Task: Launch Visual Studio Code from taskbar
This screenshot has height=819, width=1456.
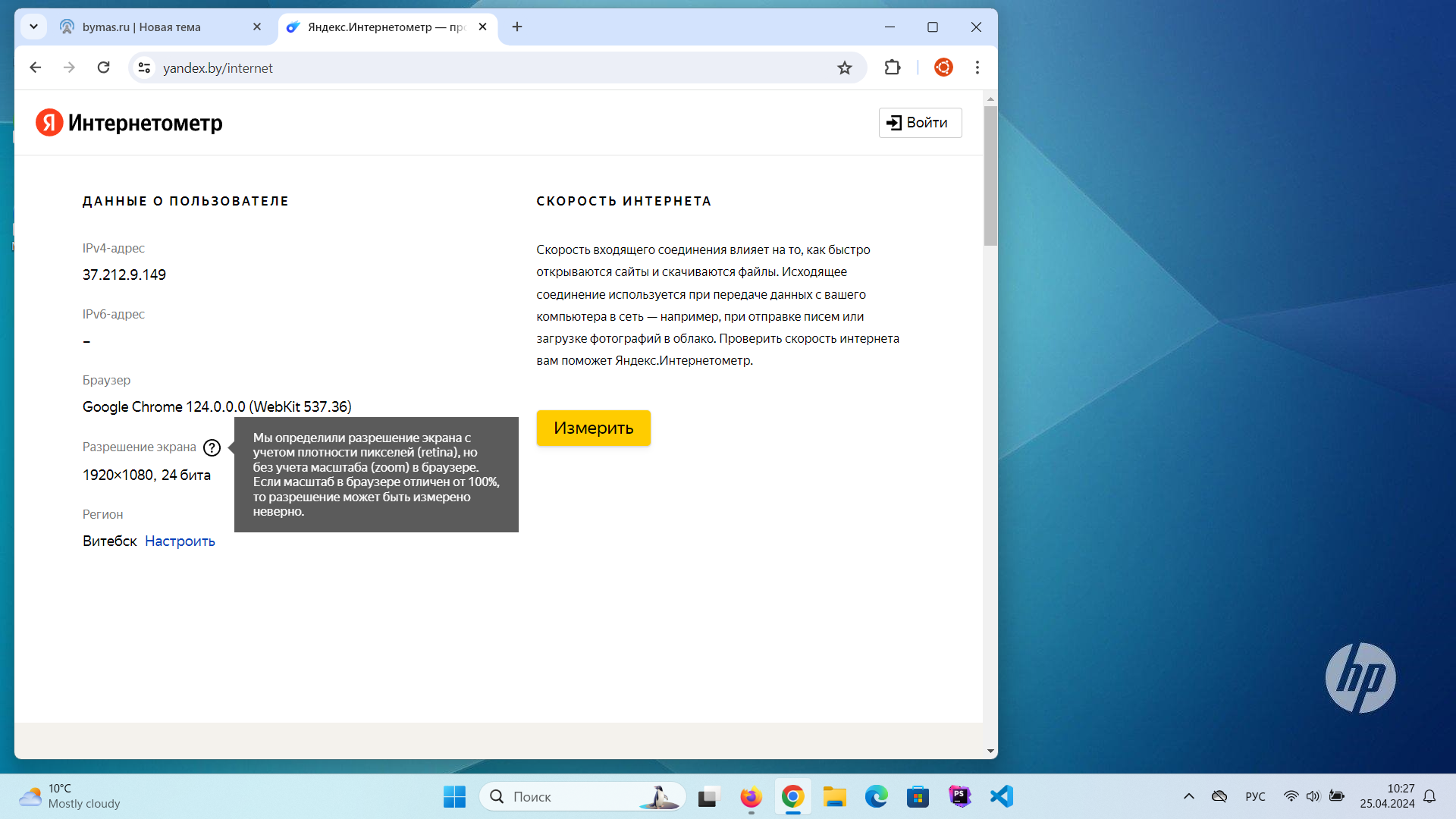Action: point(1002,796)
